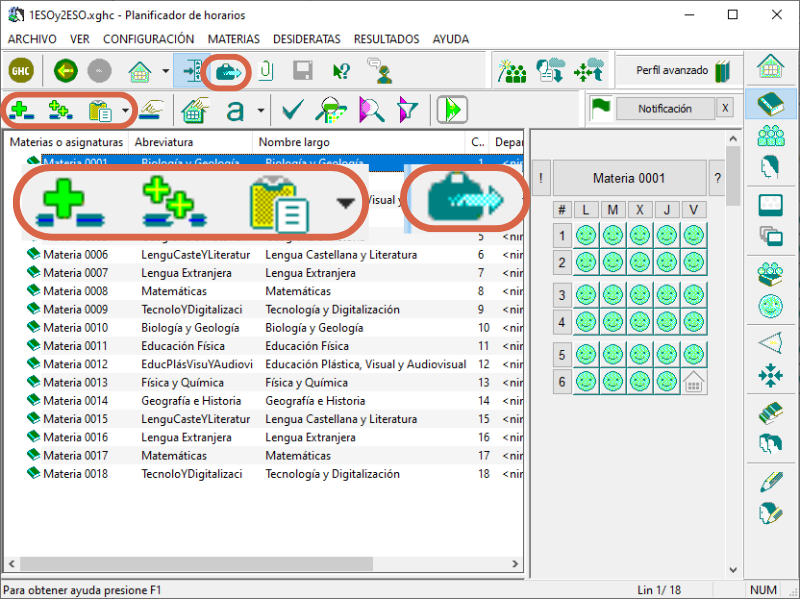This screenshot has width=800, height=600.
Task: Open the paperclip attachments icon
Action: tap(266, 70)
